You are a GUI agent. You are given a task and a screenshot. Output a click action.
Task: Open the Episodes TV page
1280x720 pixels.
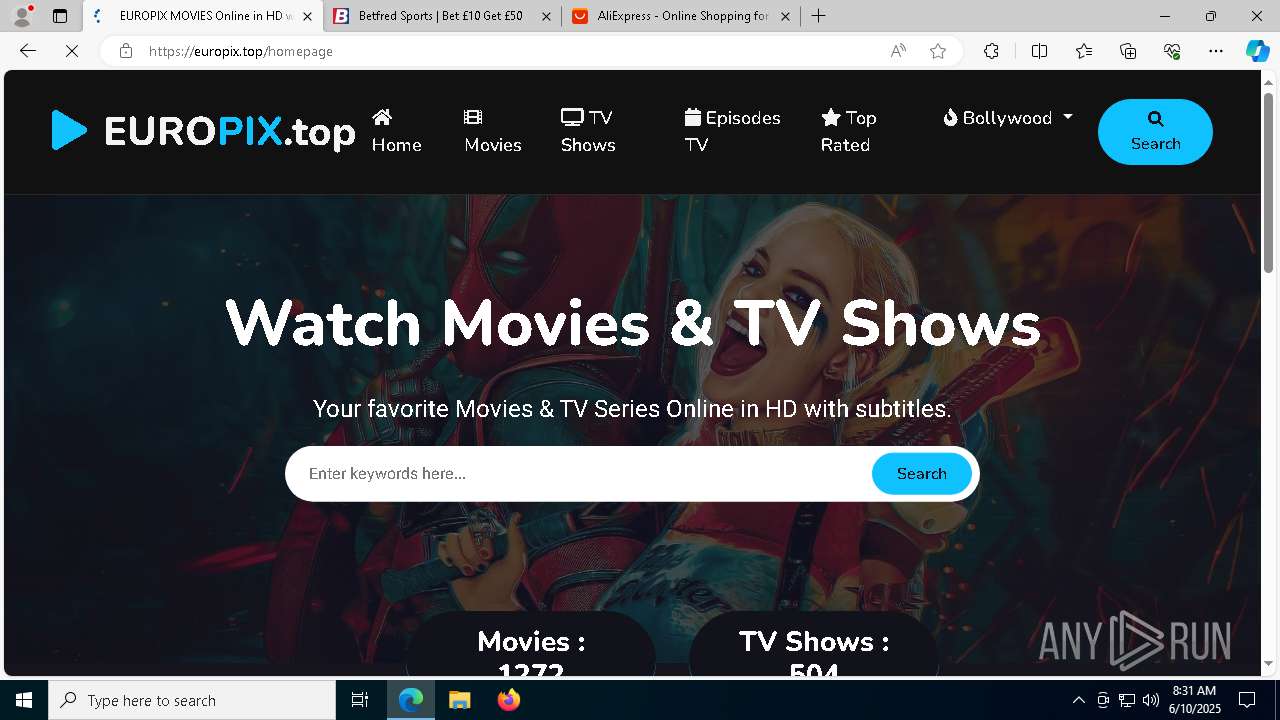pos(732,131)
